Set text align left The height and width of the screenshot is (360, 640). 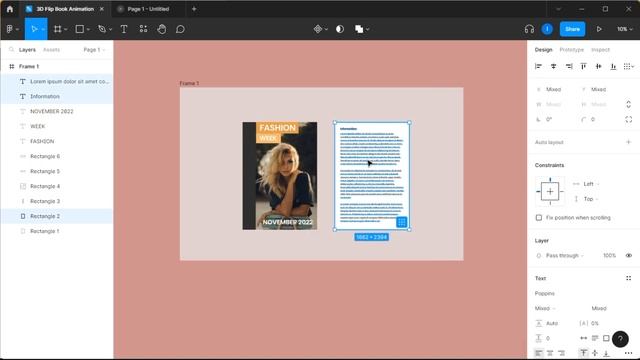(x=539, y=353)
